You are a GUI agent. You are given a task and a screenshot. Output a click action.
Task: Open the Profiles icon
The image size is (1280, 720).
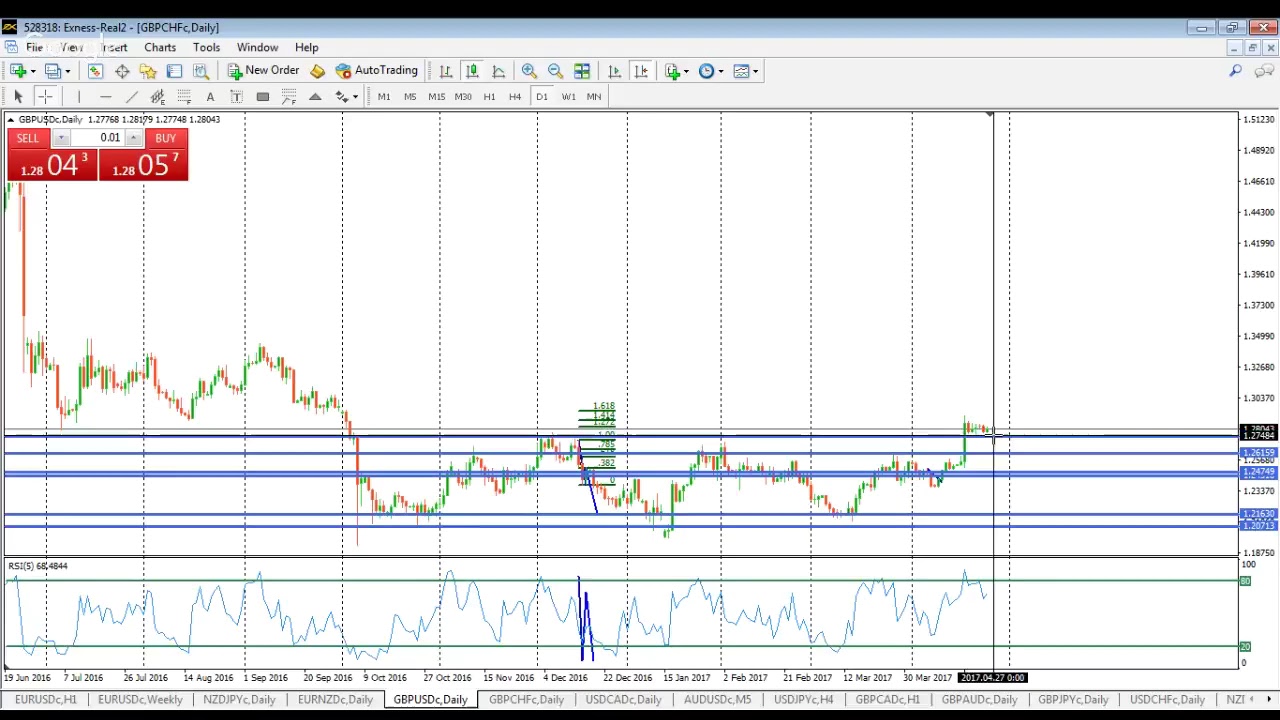pos(52,71)
